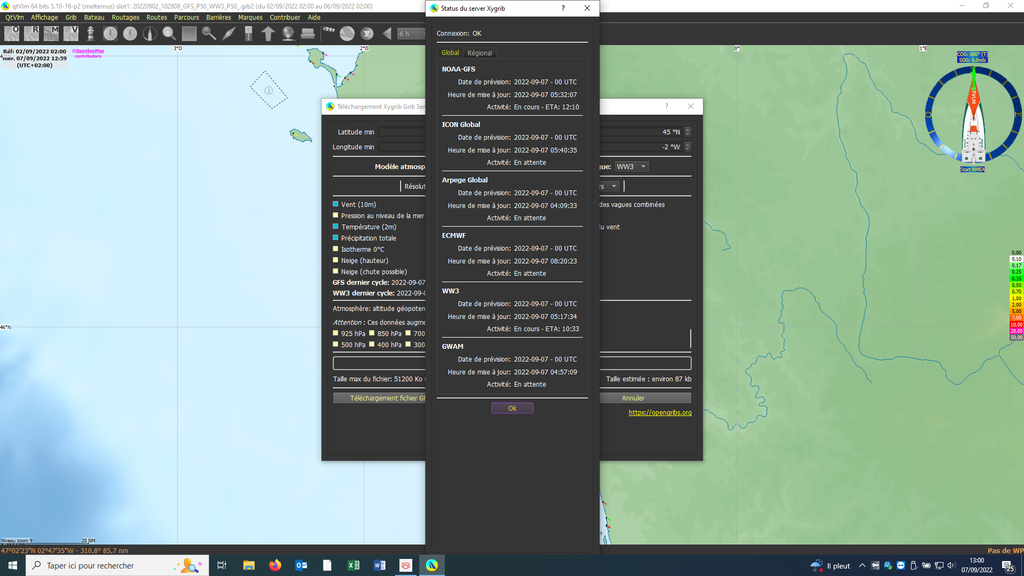Screen dimensions: 1024x576
Task: Open the WW3 wave model dropdown
Action: tap(631, 167)
